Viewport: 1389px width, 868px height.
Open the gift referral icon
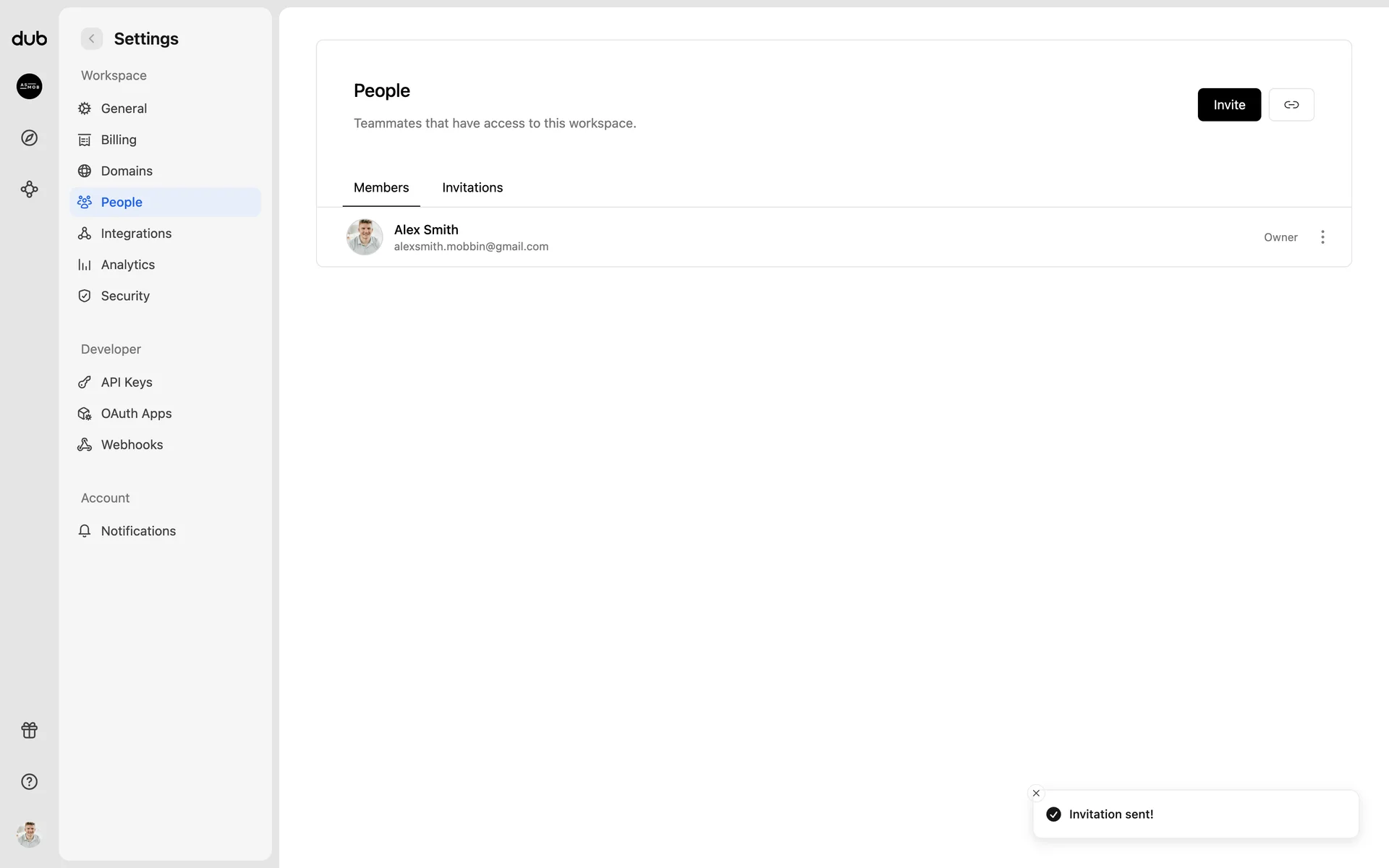[x=29, y=730]
